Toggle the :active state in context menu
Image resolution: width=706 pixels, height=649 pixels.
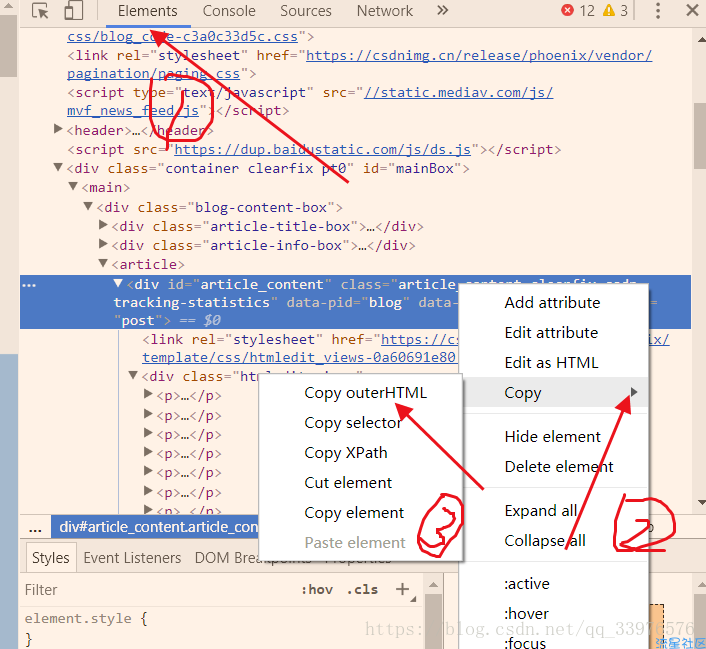tap(527, 583)
